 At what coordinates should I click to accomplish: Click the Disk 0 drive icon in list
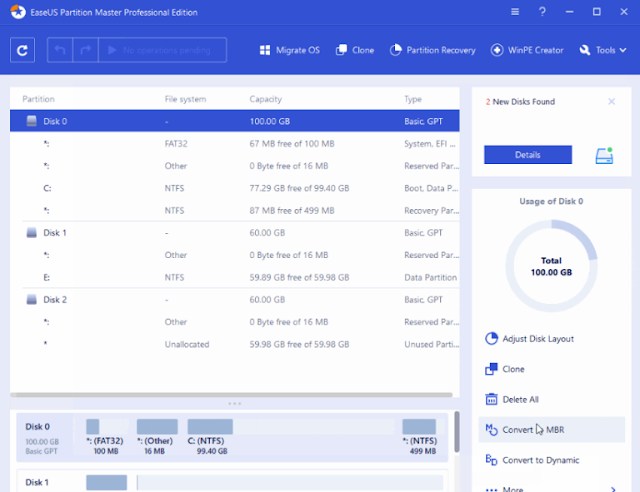point(31,121)
